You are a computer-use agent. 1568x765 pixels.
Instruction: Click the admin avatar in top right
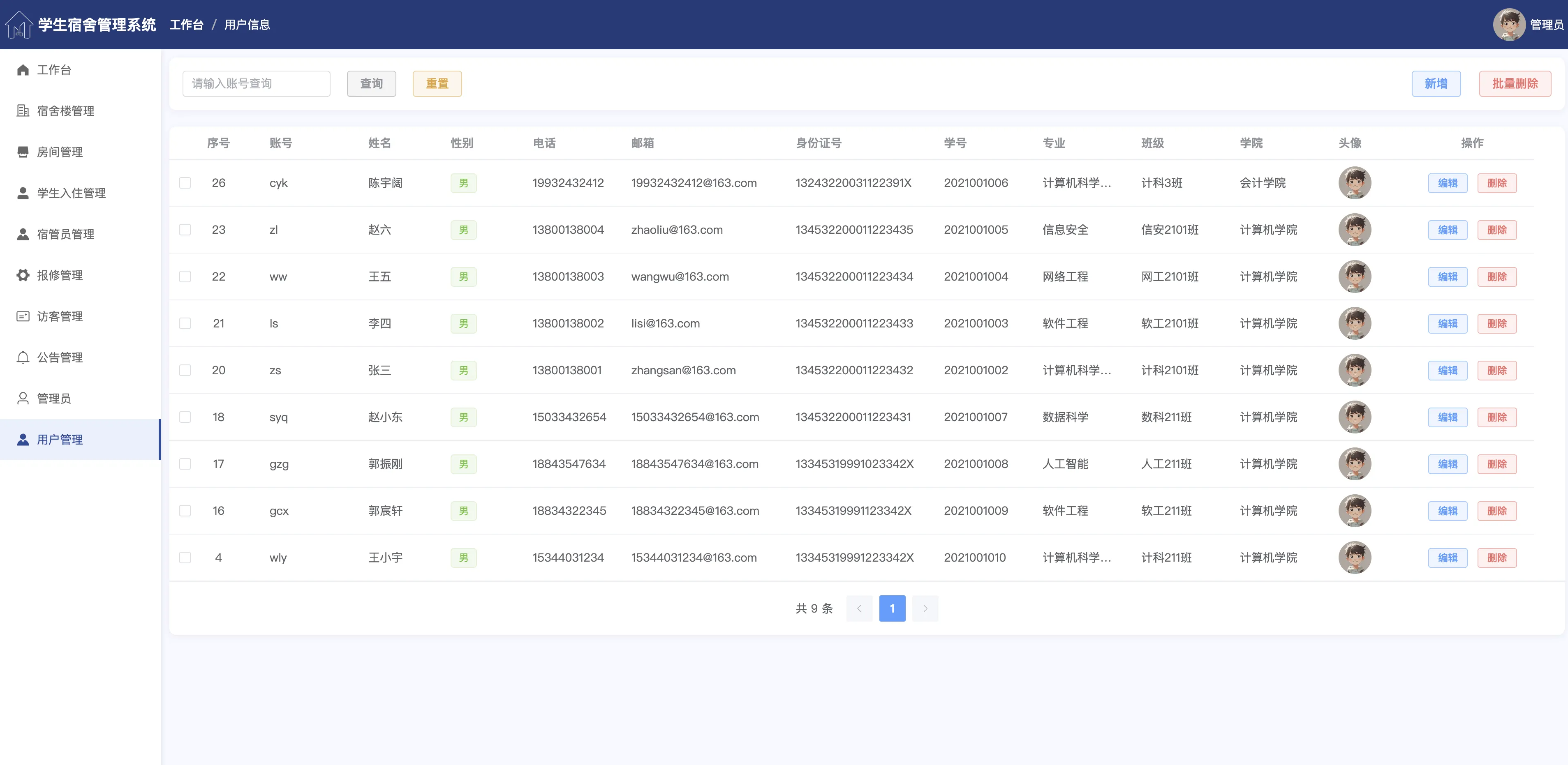click(x=1509, y=25)
